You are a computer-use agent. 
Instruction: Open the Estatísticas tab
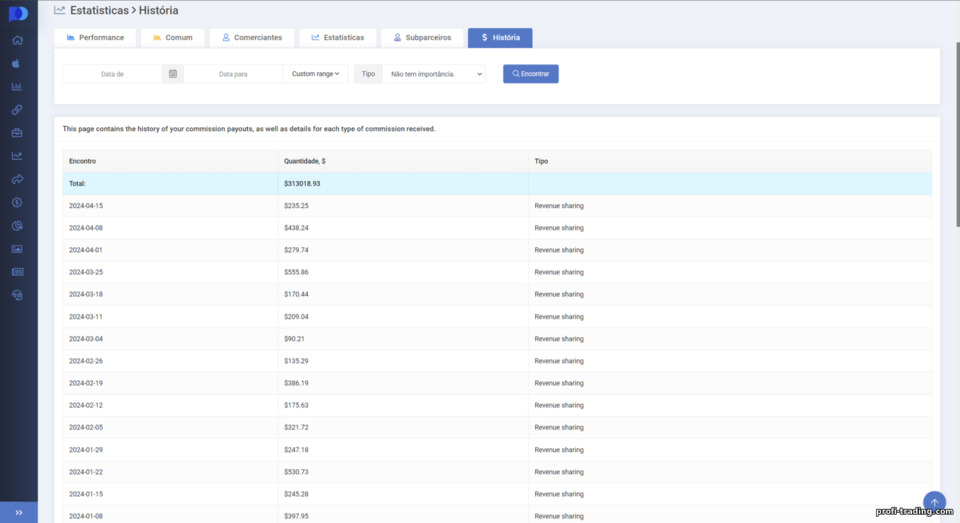click(337, 37)
